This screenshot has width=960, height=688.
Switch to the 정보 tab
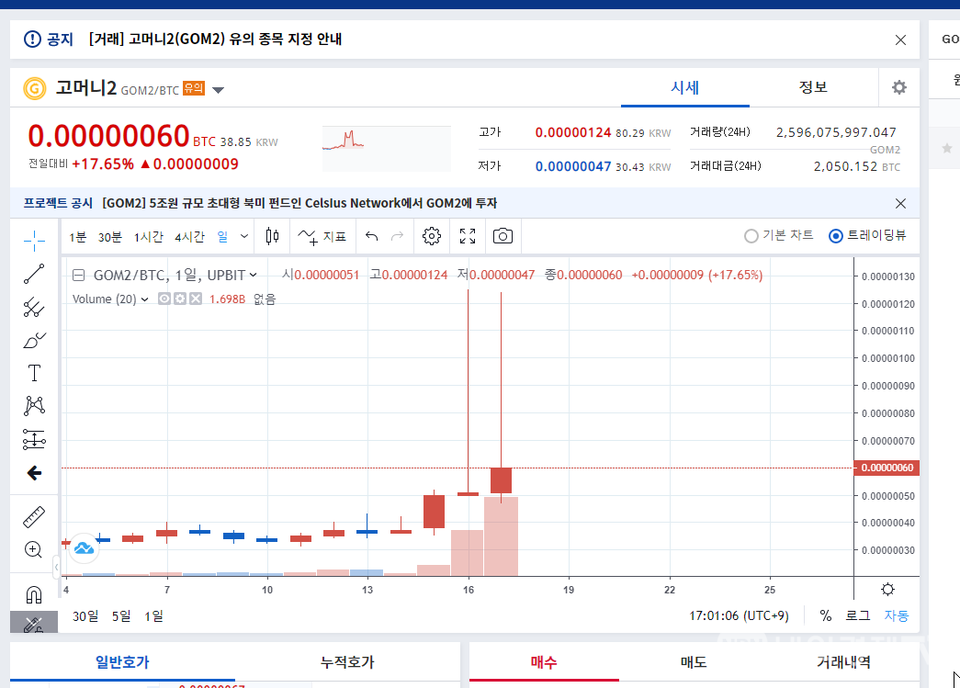tap(812, 88)
